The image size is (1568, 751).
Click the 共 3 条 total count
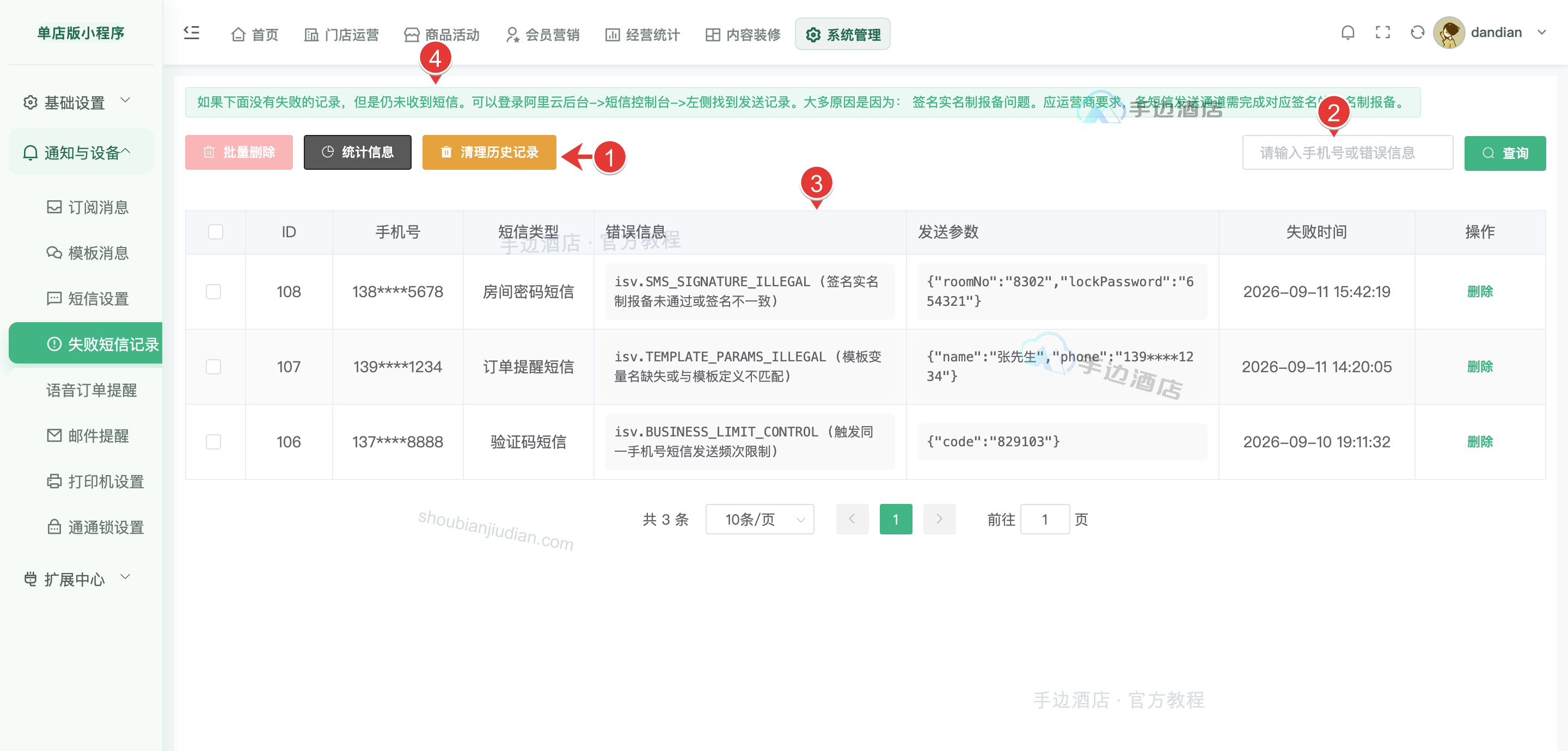665,519
